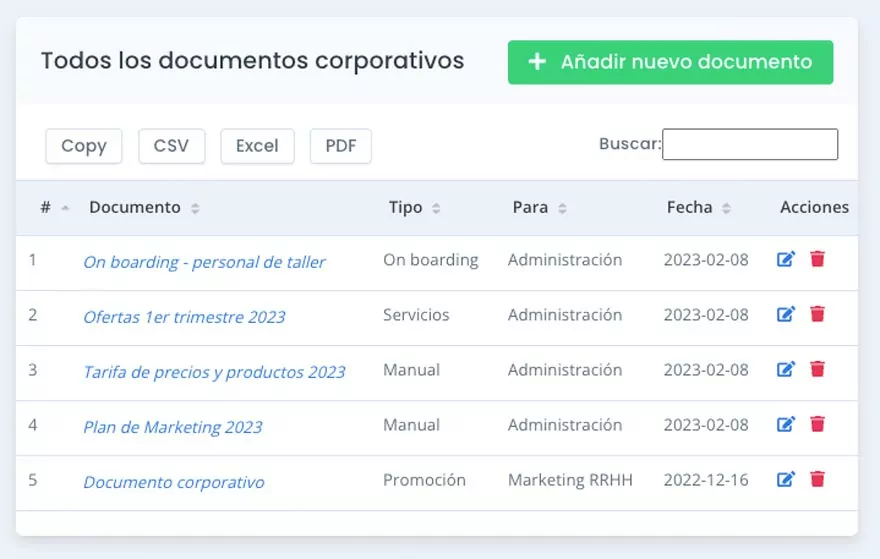The width and height of the screenshot is (880, 559).
Task: Edit the Ofertas 1er trimestre 2023 row
Action: click(786, 314)
